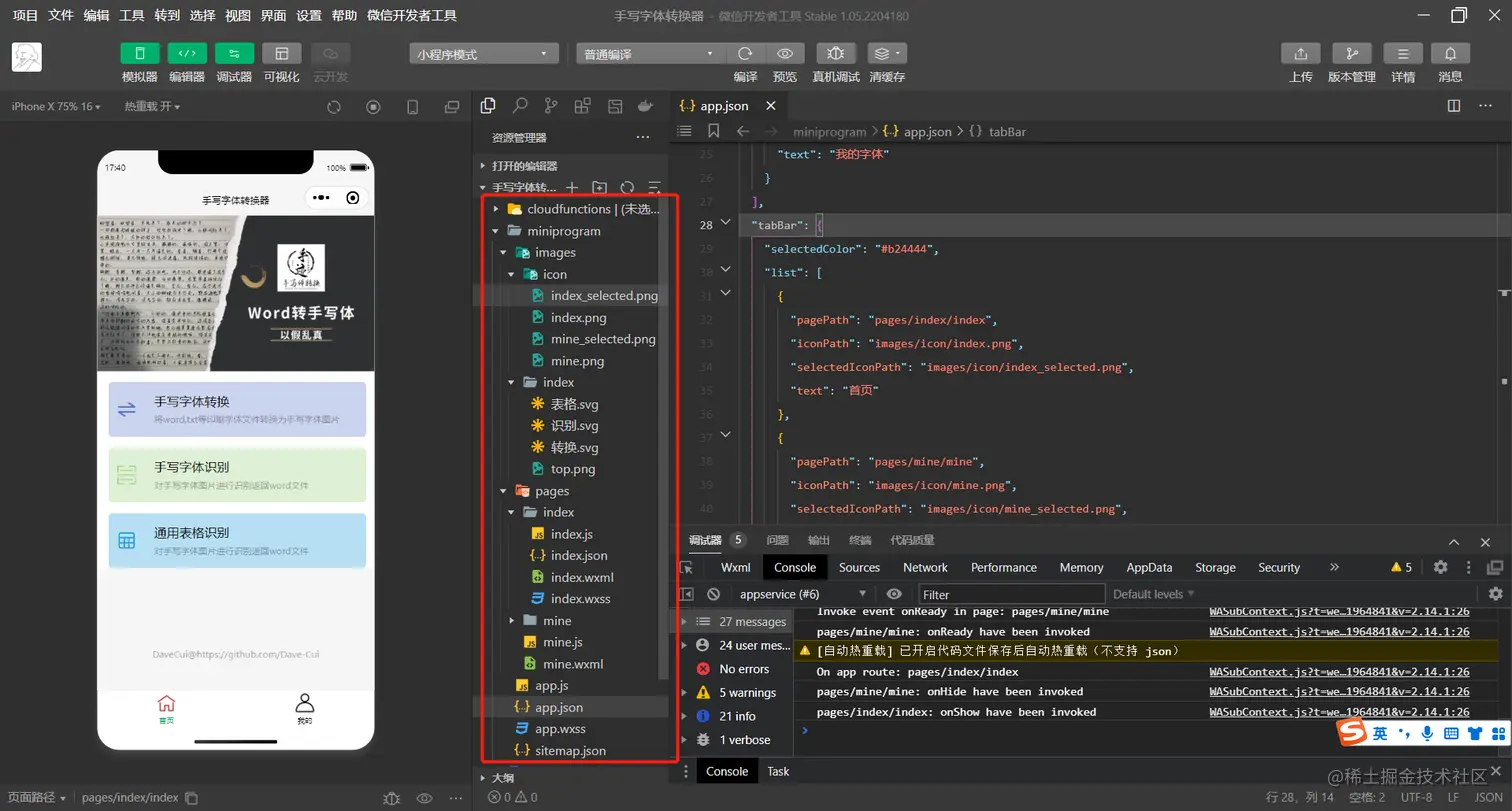Click the console Filter input field
The width and height of the screenshot is (1512, 811).
coord(1010,594)
